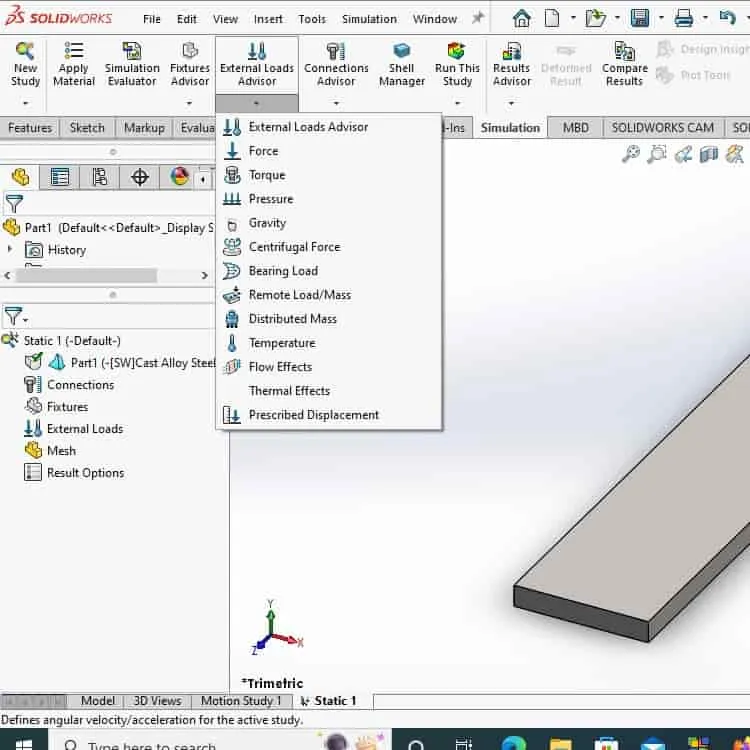Image resolution: width=750 pixels, height=750 pixels.
Task: Click the Compare Results icon
Action: (x=624, y=66)
